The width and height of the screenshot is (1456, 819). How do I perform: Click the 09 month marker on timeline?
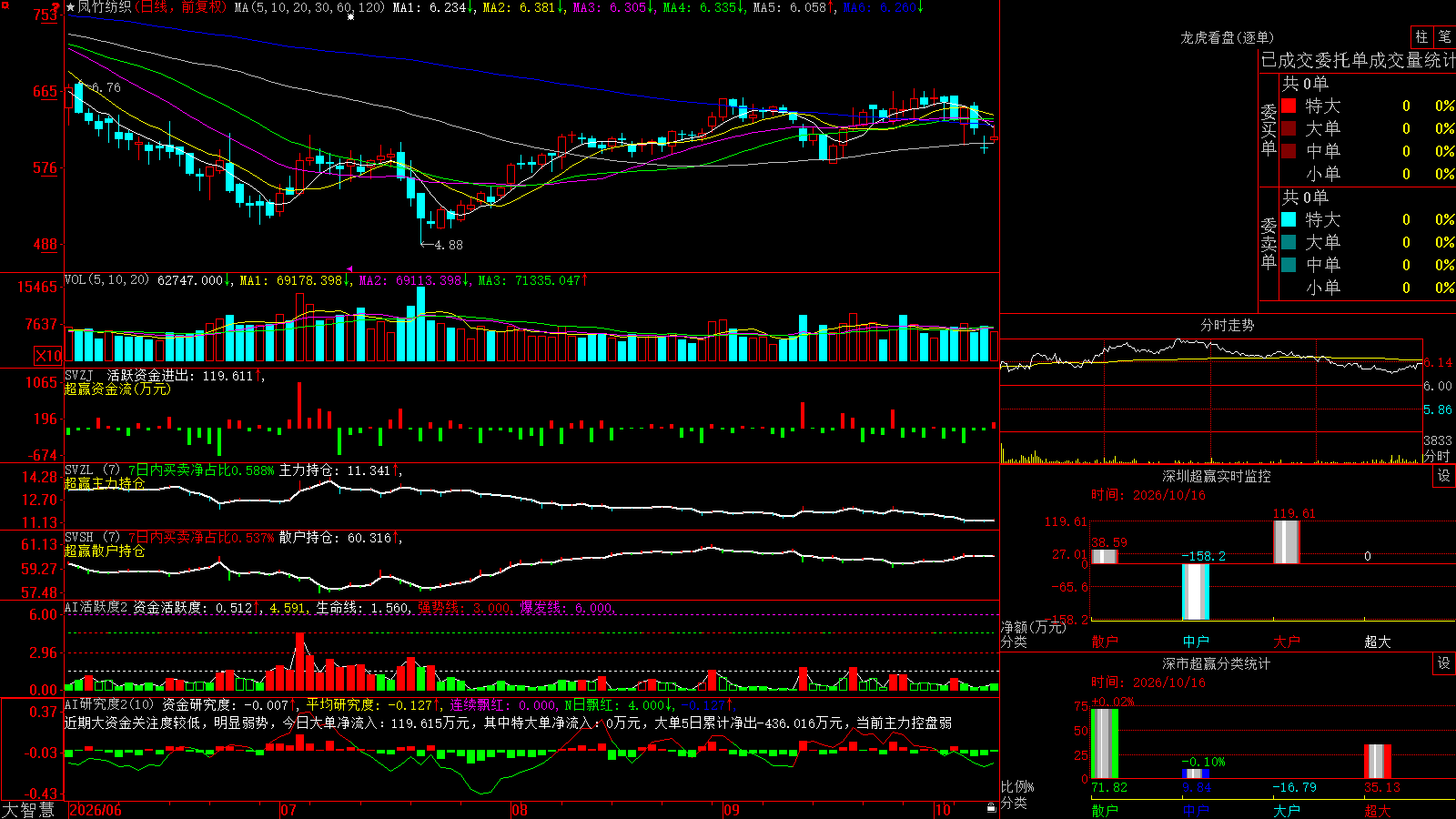732,810
